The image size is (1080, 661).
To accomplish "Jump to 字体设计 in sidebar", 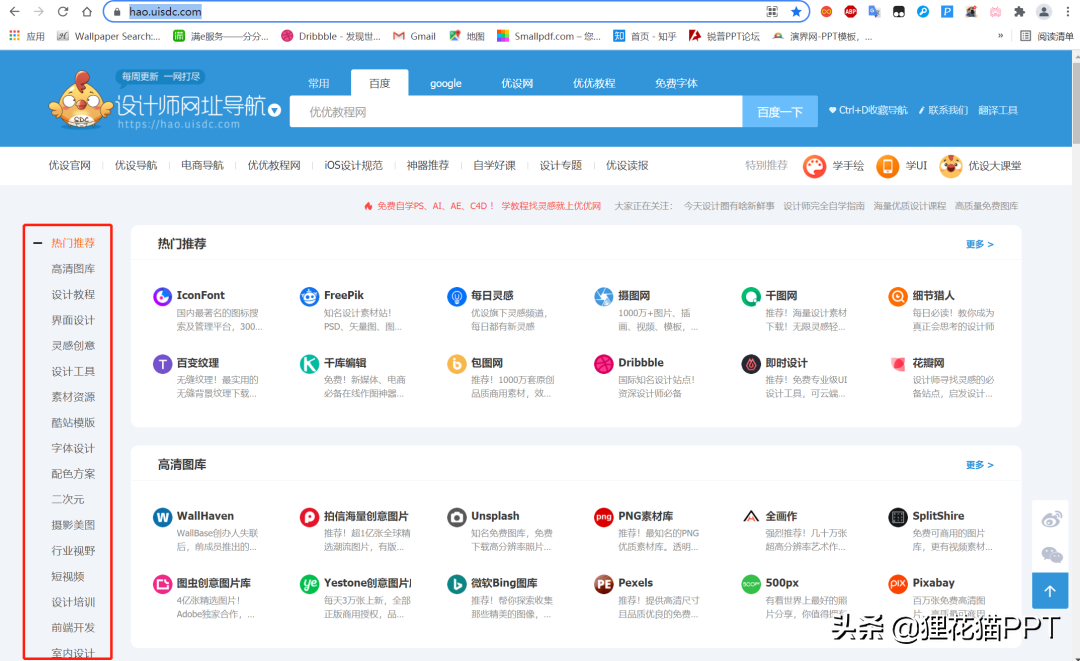I will coord(73,448).
